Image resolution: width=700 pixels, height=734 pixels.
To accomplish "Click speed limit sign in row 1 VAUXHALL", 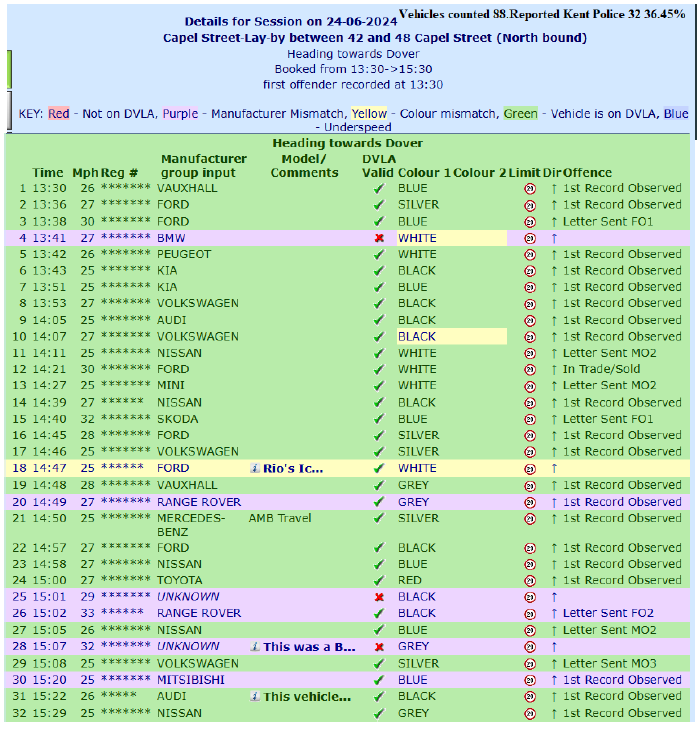I will pyautogui.click(x=530, y=189).
